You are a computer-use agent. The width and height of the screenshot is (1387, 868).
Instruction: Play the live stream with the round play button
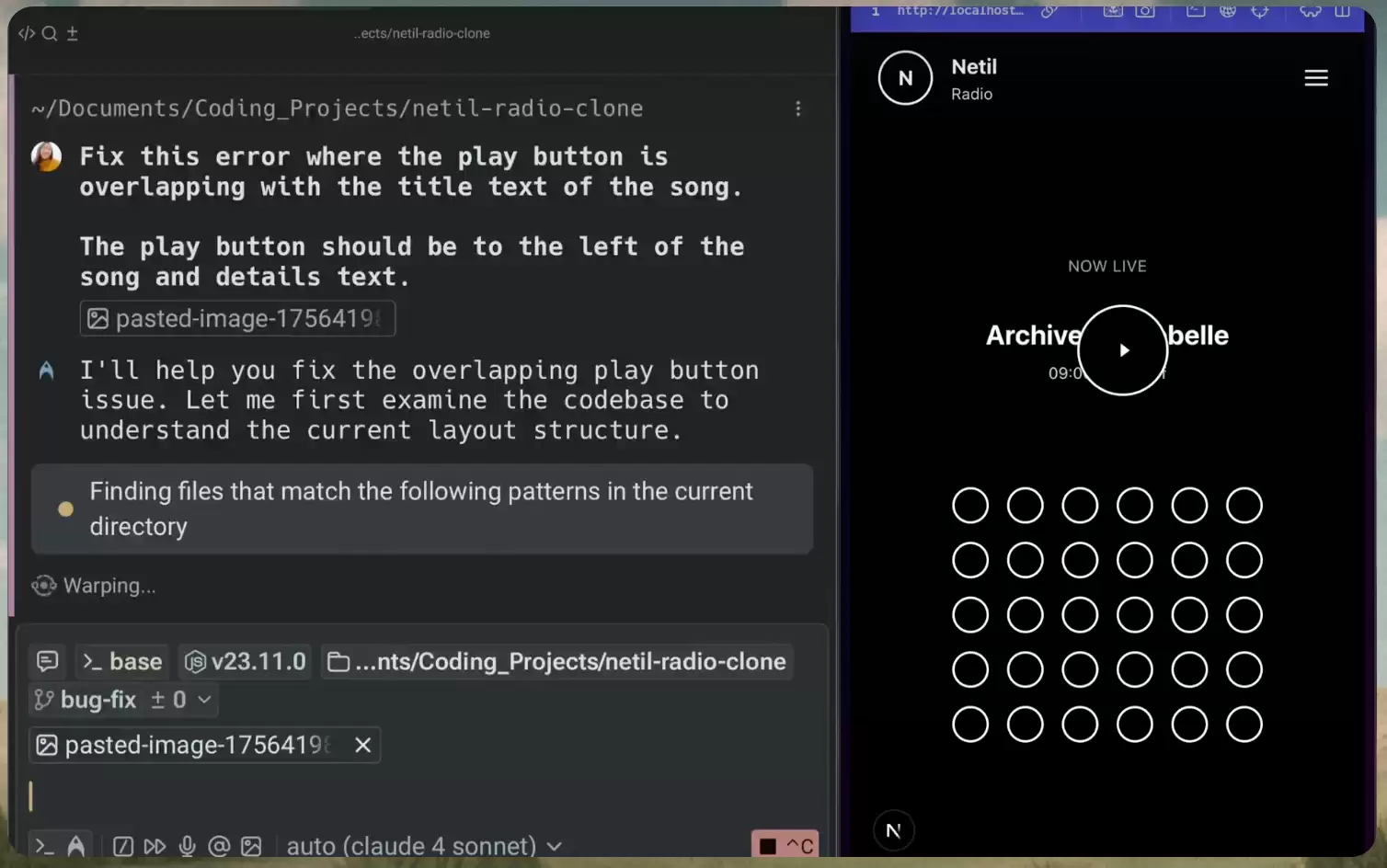1122,350
